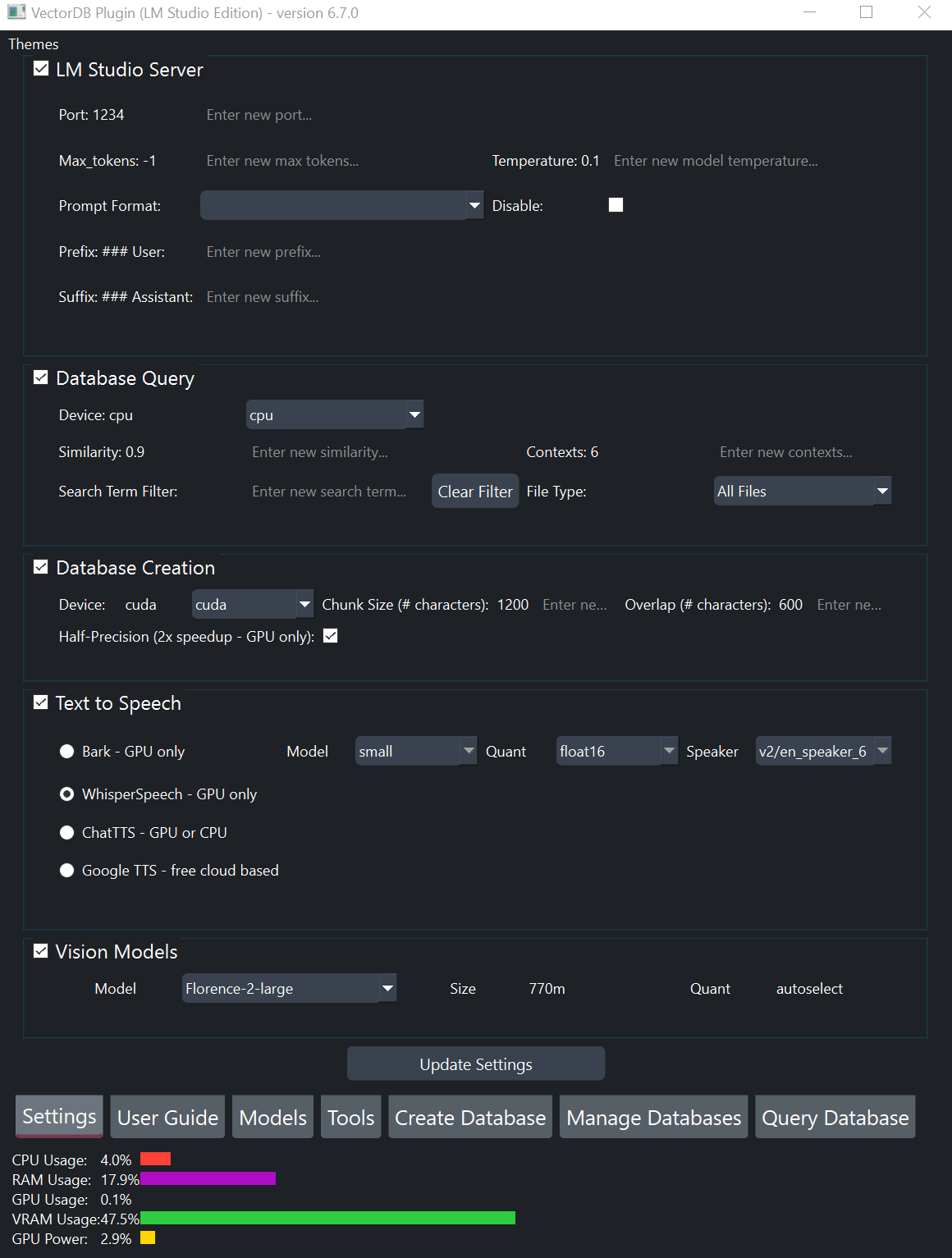The image size is (952, 1258).
Task: Choose ChatTTS GPU or CPU option
Action: tap(66, 832)
